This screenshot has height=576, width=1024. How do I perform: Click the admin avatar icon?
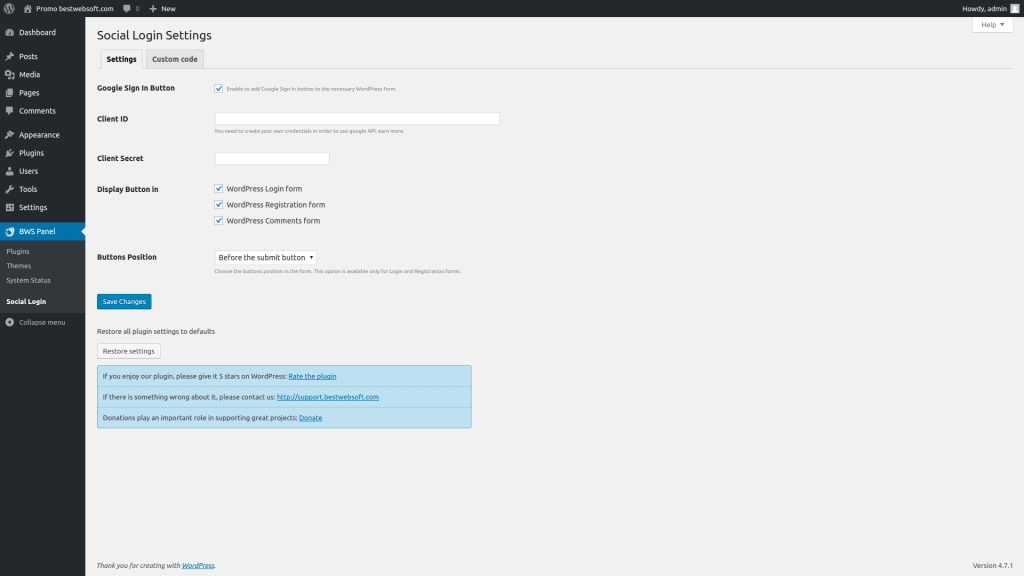pyautogui.click(x=1014, y=8)
